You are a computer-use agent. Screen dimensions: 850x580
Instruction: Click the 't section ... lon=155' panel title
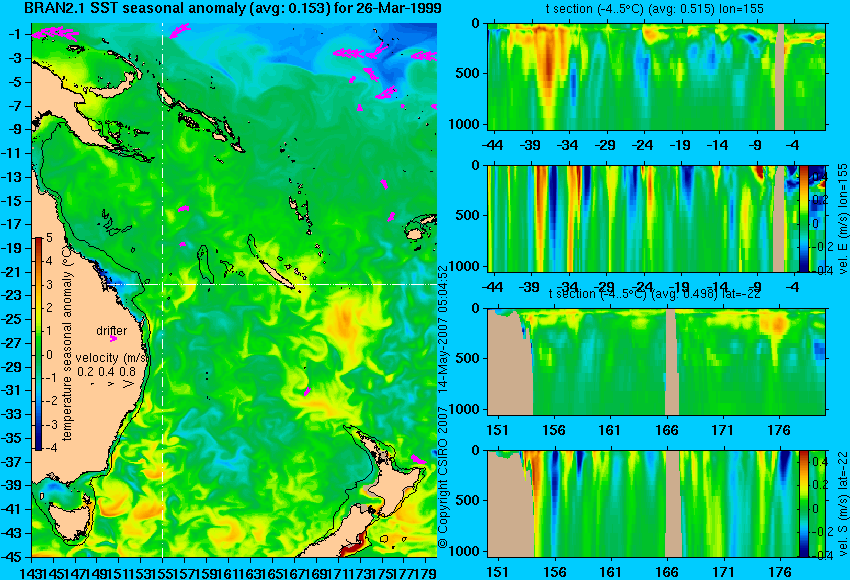pos(655,9)
